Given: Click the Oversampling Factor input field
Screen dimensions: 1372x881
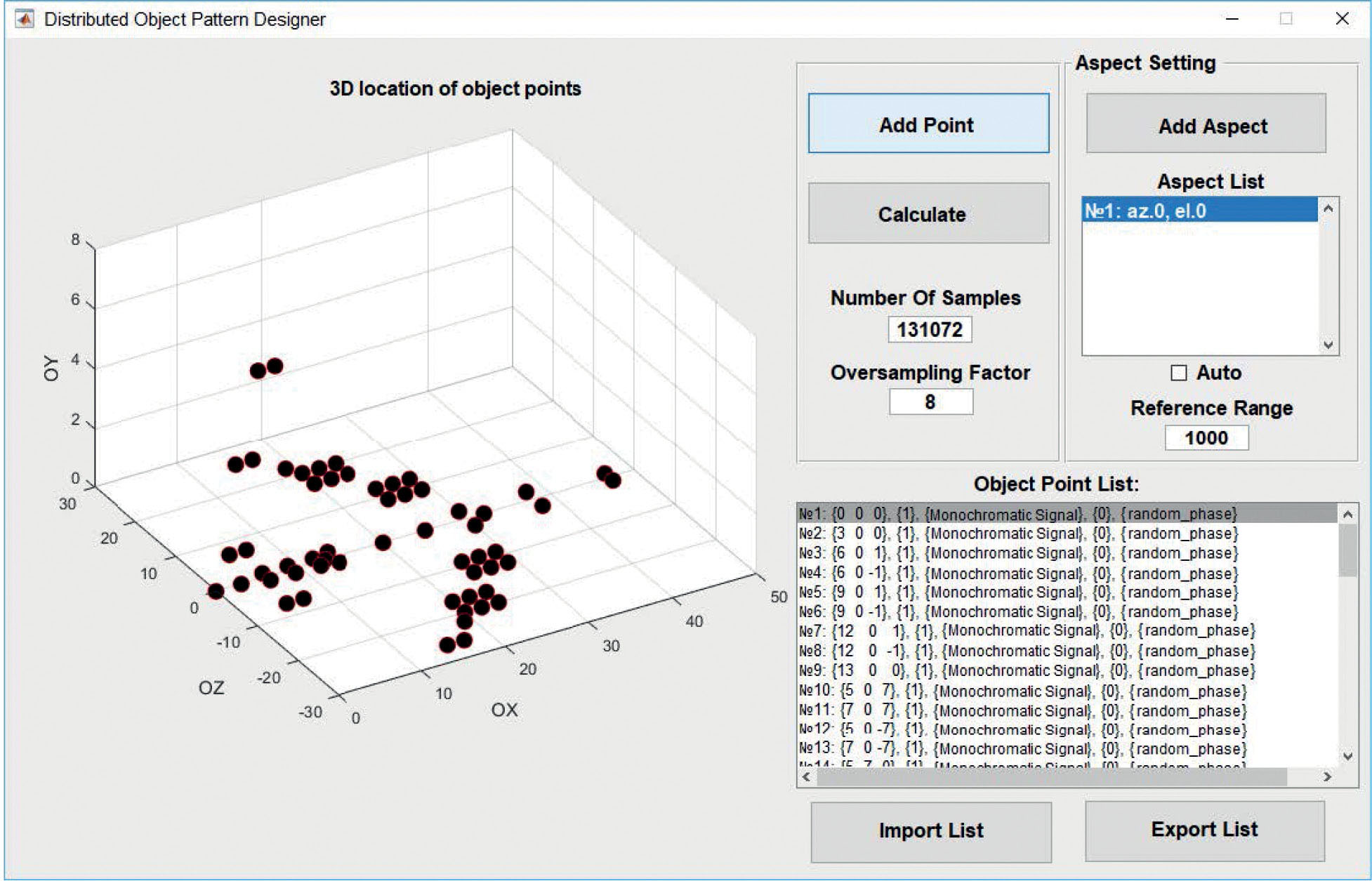Looking at the screenshot, I should (x=930, y=402).
